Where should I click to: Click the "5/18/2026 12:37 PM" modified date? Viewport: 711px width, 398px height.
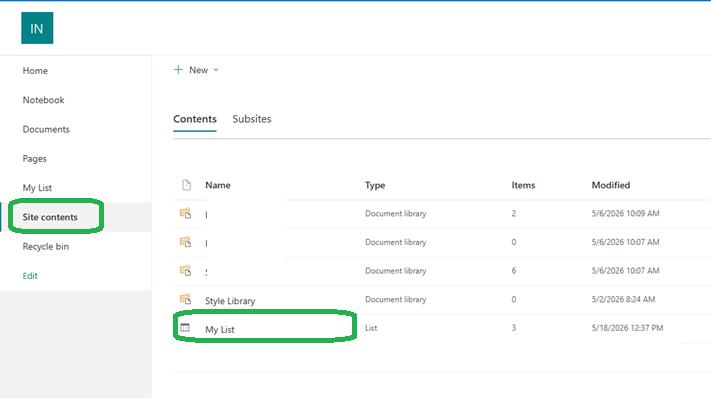pos(627,328)
